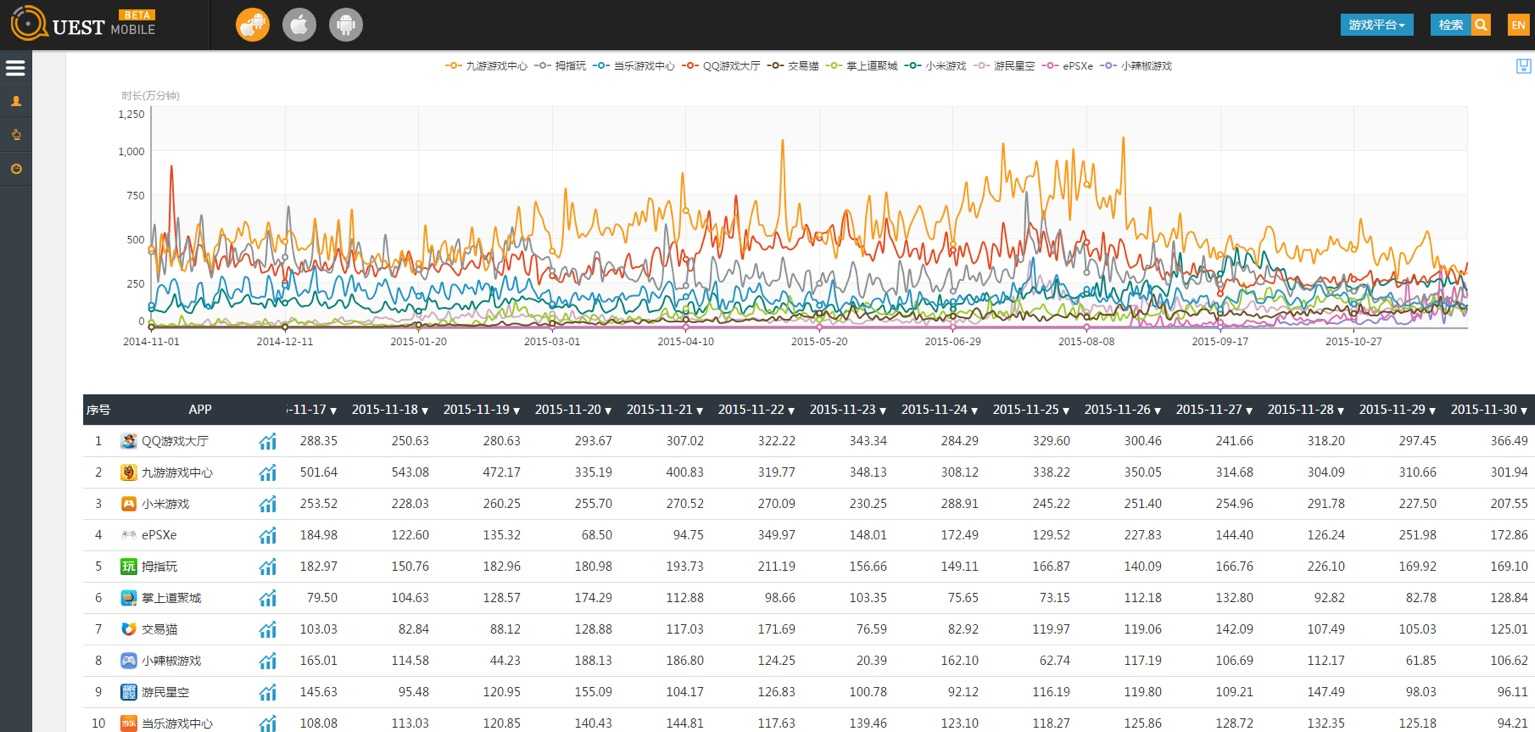Select the combined iOS and Android platform icon
This screenshot has width=1535, height=732.
click(252, 25)
